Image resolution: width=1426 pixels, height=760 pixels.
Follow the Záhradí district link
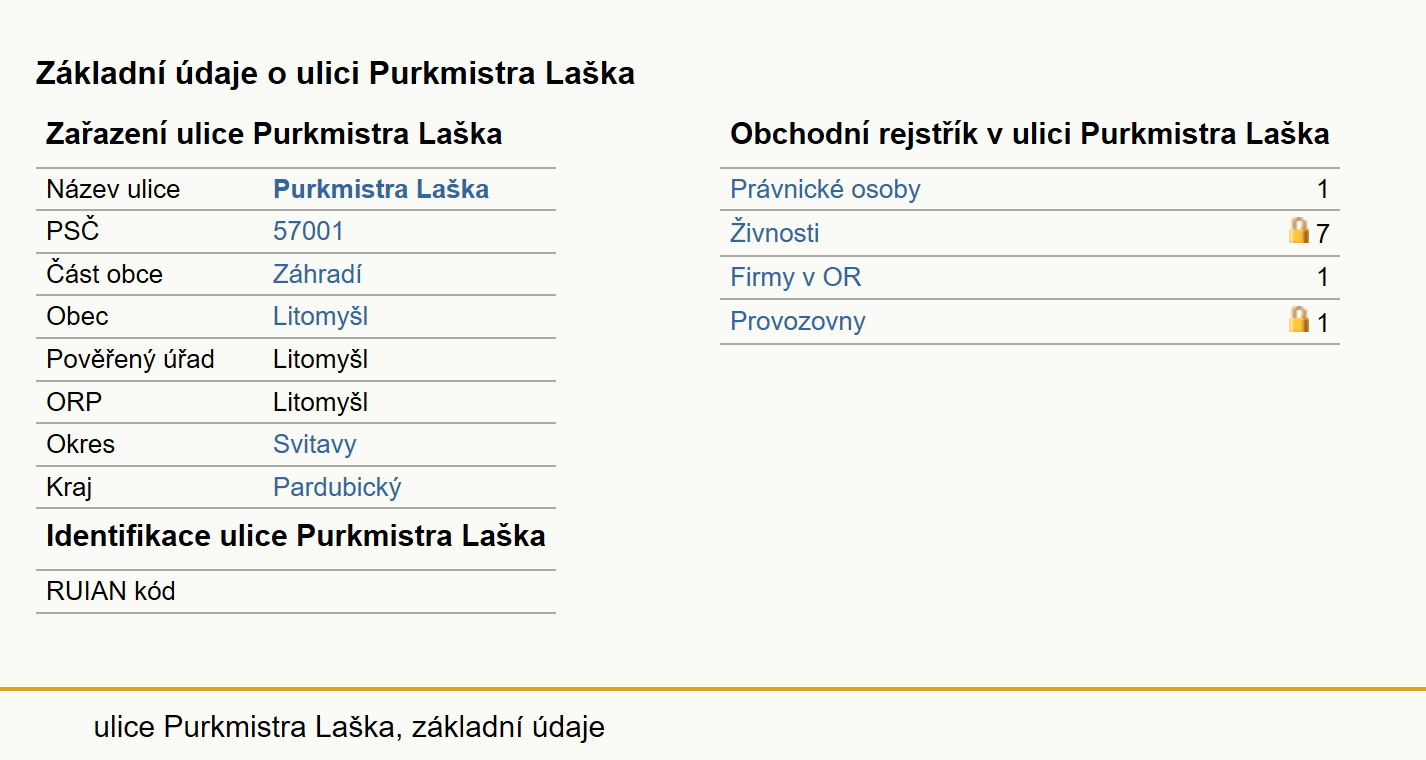(317, 274)
